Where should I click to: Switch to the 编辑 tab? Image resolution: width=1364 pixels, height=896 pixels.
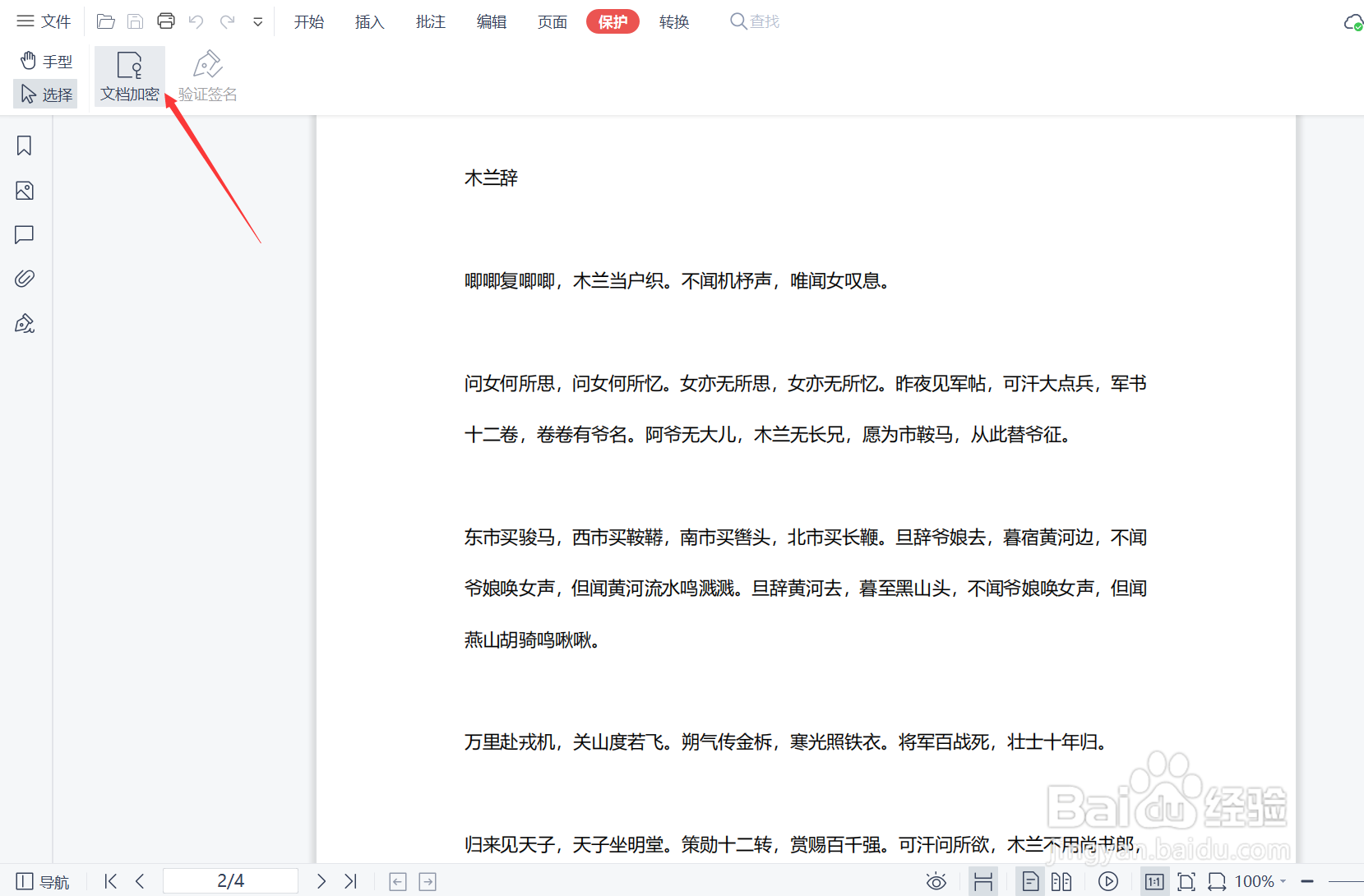pos(492,22)
